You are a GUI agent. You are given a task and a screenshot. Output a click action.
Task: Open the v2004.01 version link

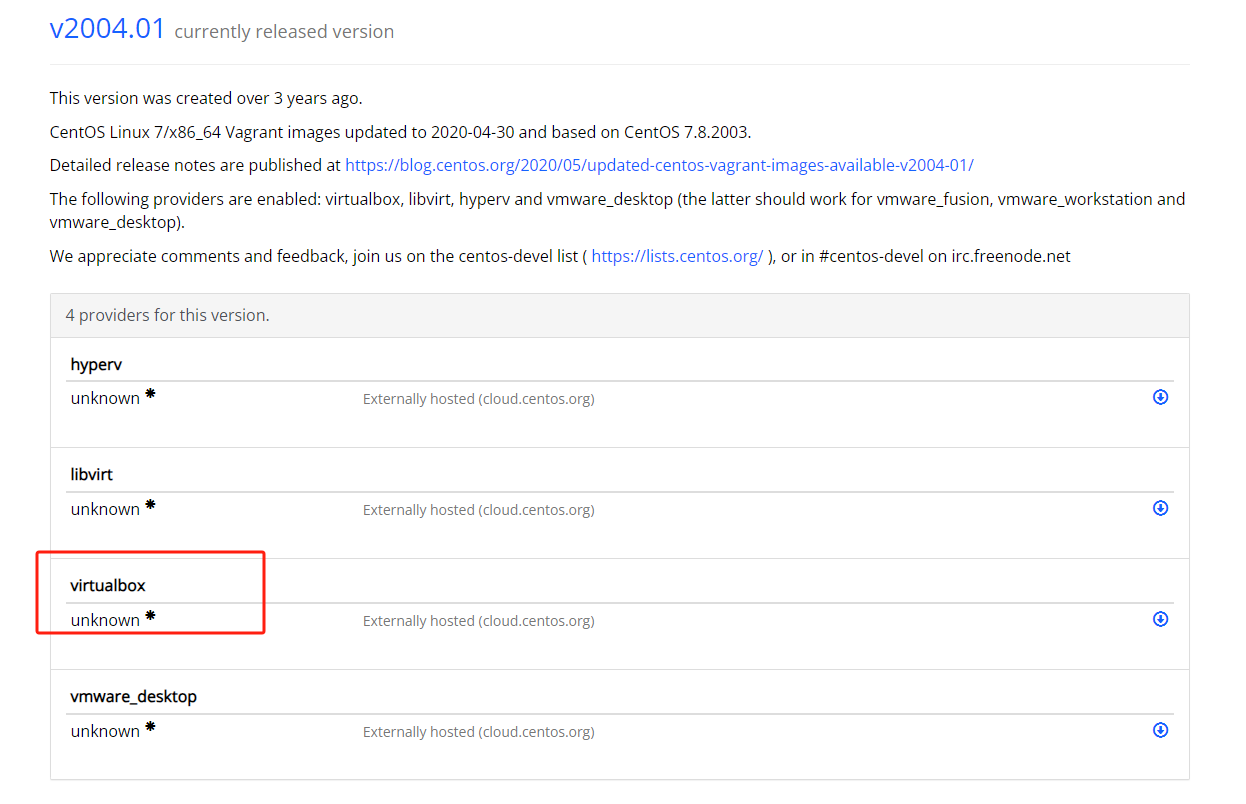[107, 28]
